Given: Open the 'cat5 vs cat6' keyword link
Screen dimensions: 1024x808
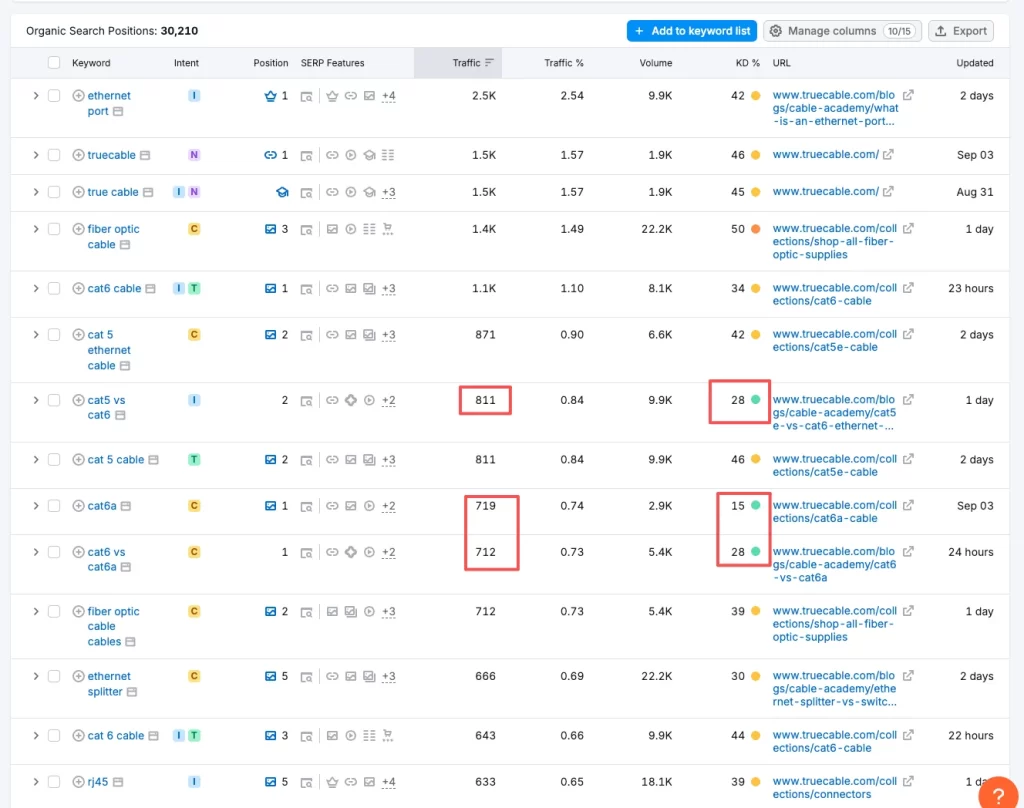Looking at the screenshot, I should click(106, 408).
